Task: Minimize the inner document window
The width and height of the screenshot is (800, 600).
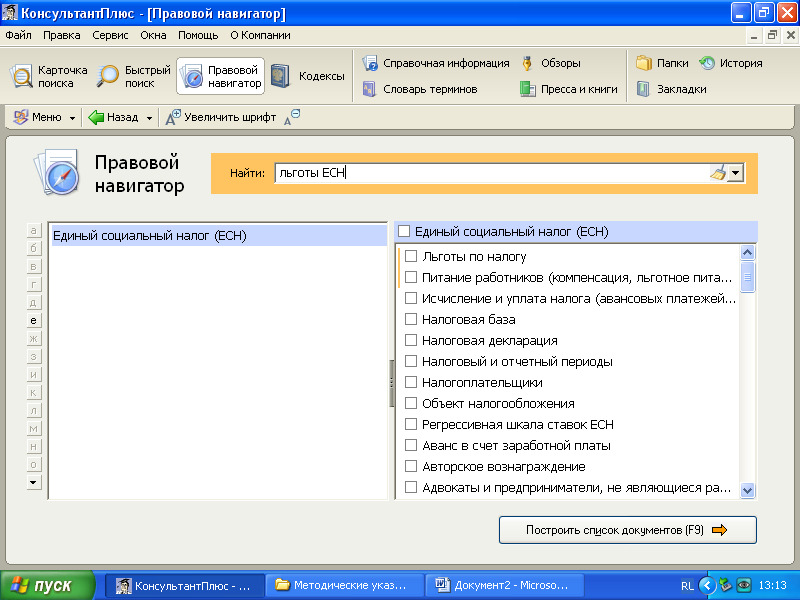Action: point(754,35)
